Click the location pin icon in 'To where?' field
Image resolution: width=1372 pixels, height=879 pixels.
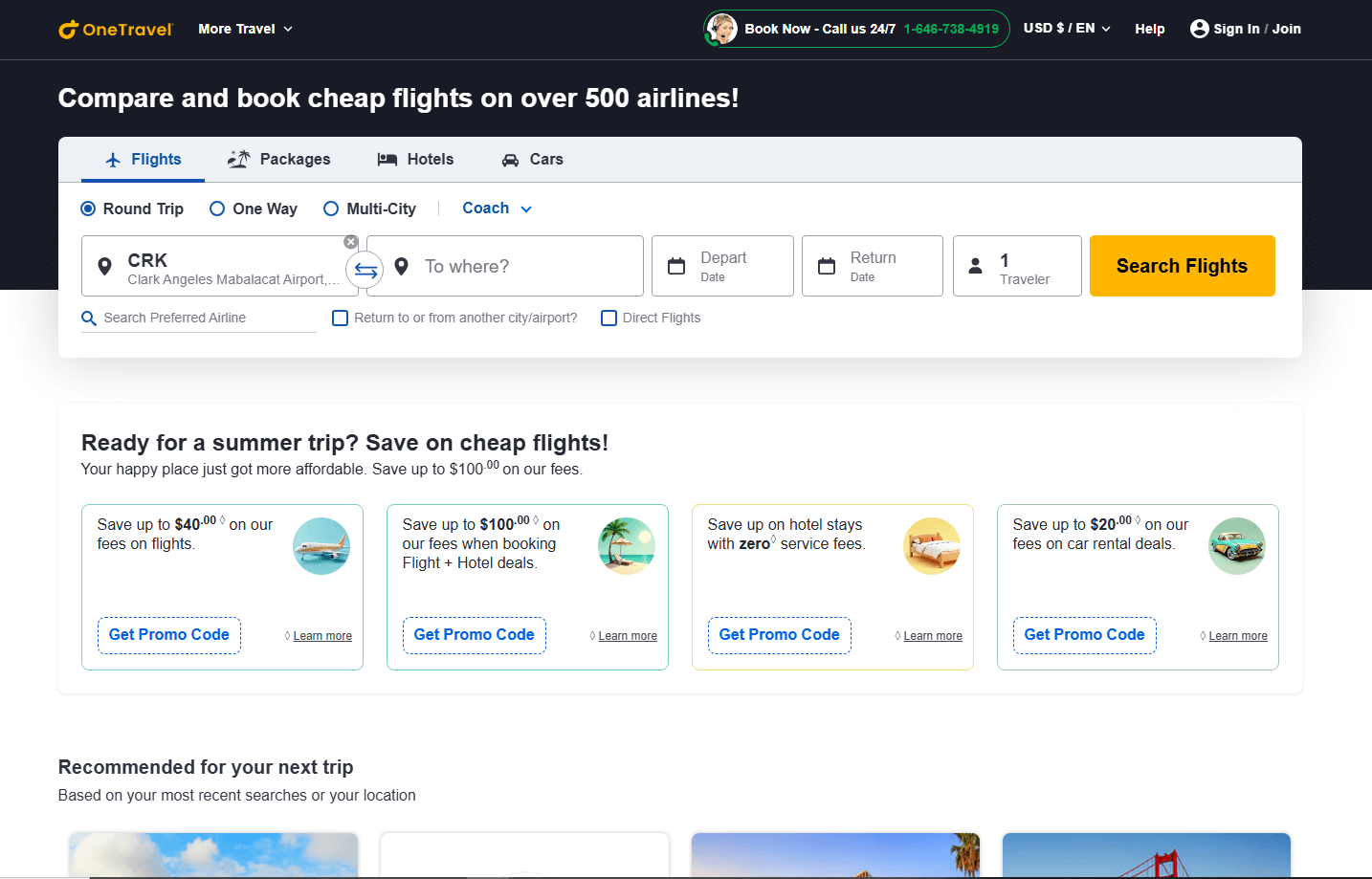(402, 265)
